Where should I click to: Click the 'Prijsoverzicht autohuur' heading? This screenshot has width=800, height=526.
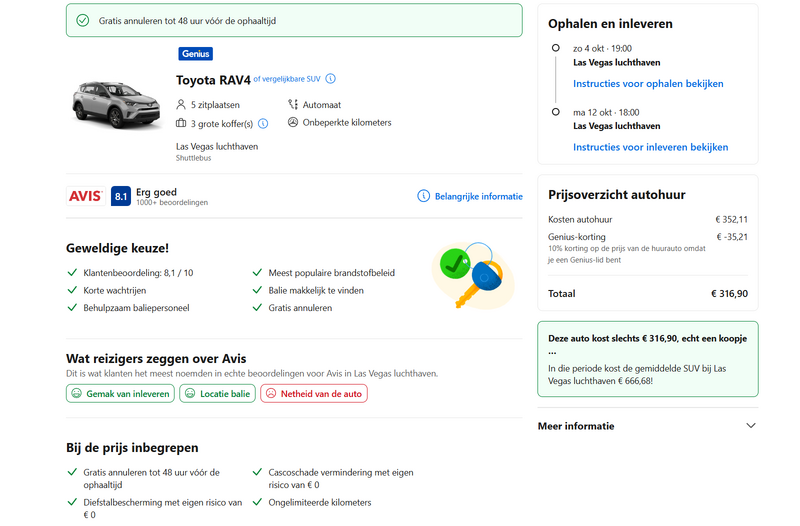click(x=617, y=194)
